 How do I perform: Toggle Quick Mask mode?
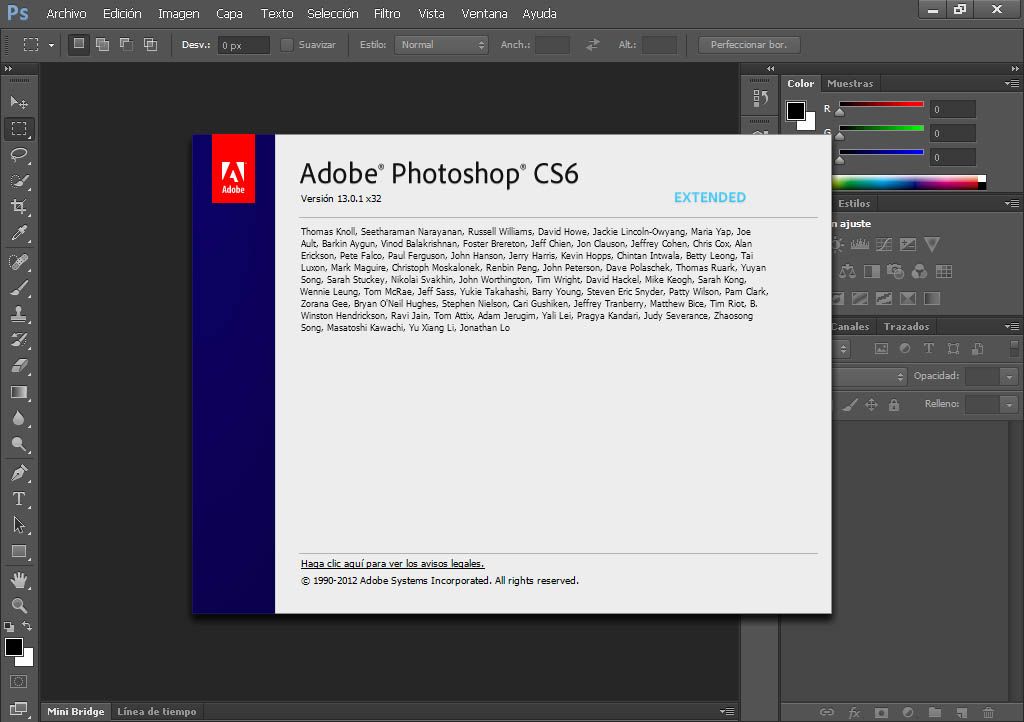coord(18,682)
